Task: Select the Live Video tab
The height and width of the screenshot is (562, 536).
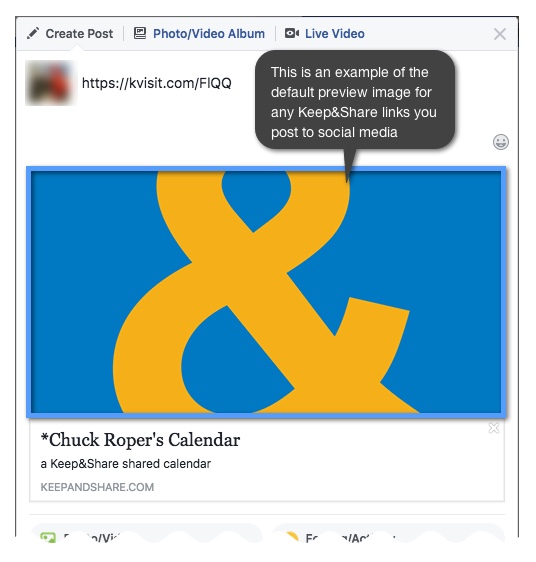Action: pos(325,34)
